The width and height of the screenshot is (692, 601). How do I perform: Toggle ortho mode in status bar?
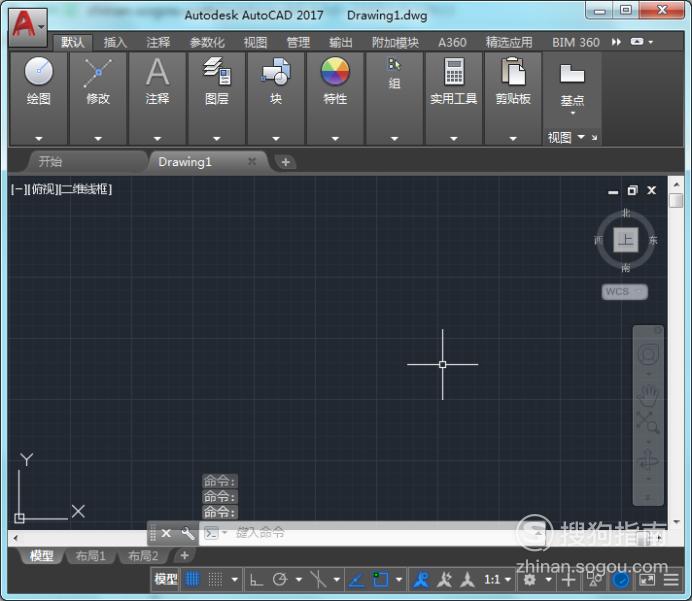[256, 579]
